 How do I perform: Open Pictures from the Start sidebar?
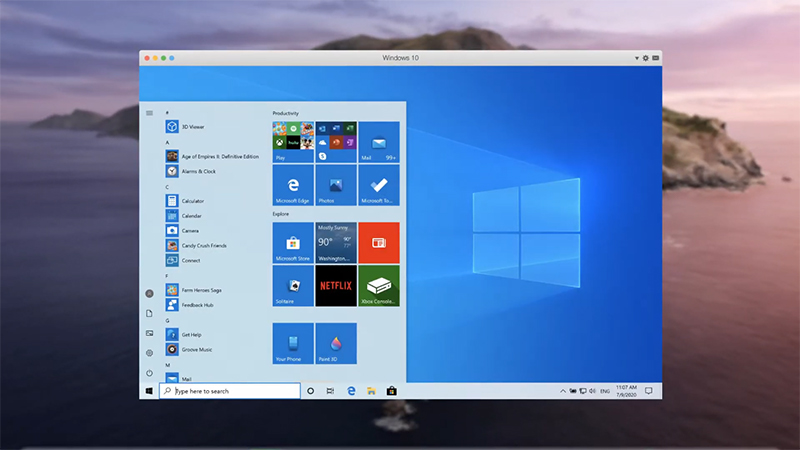(x=149, y=333)
